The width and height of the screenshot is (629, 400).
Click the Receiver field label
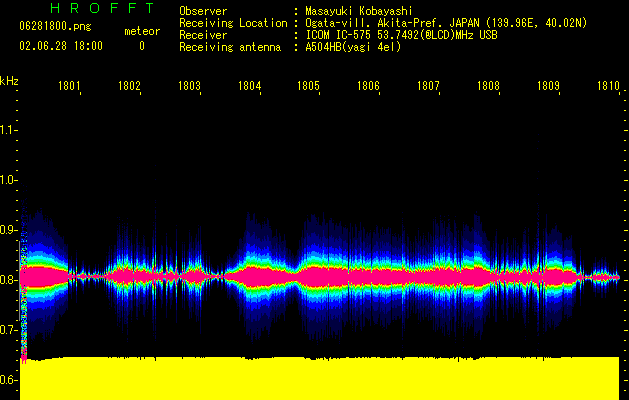pos(203,35)
